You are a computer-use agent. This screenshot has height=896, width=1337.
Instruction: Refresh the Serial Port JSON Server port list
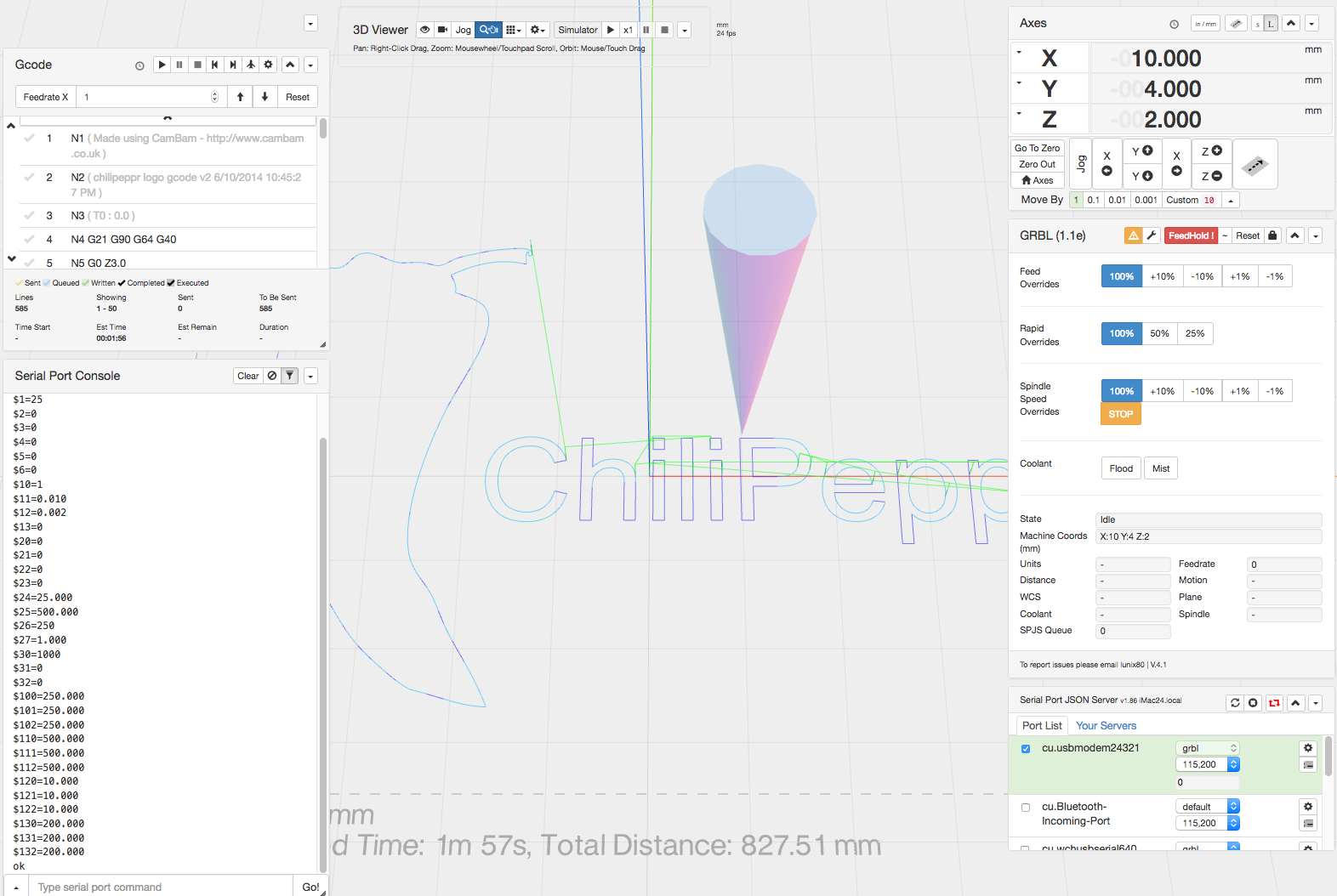(1235, 703)
